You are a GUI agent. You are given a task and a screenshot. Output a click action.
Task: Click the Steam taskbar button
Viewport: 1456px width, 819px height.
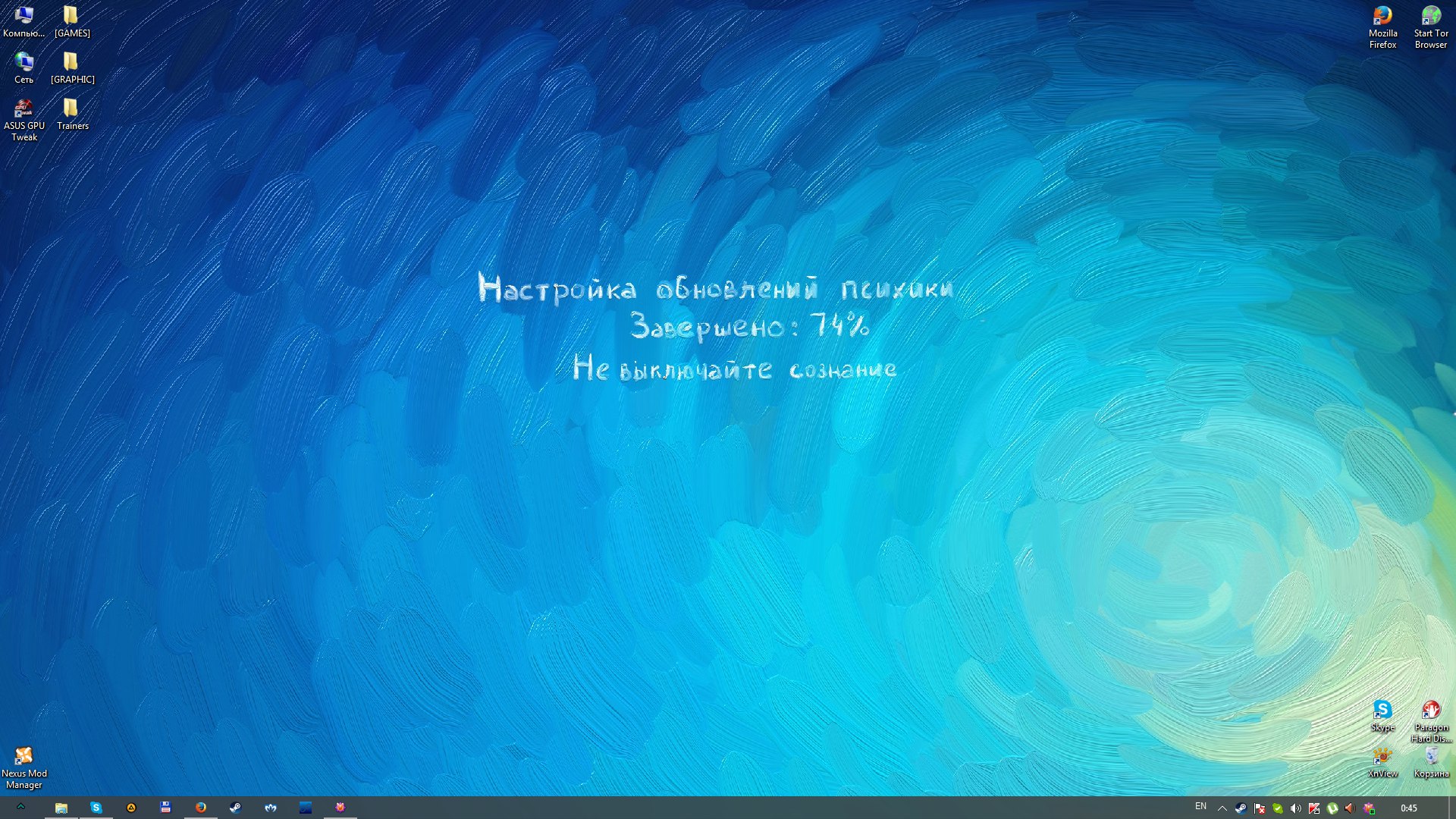[236, 808]
